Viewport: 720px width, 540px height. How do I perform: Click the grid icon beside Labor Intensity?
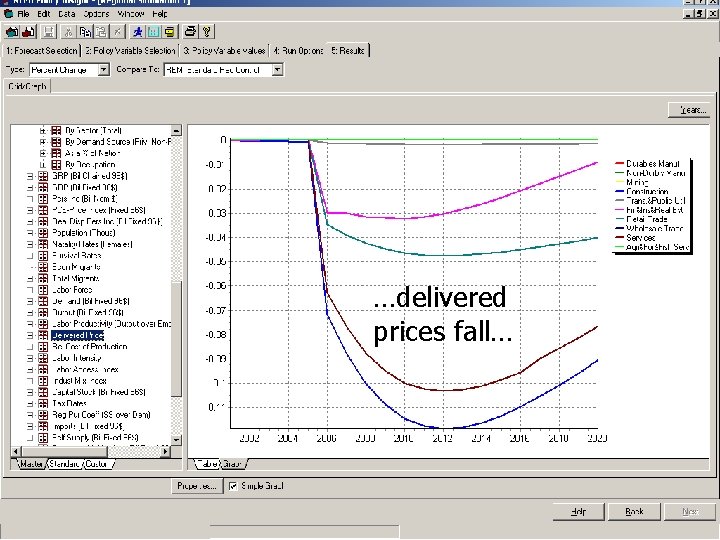click(43, 358)
